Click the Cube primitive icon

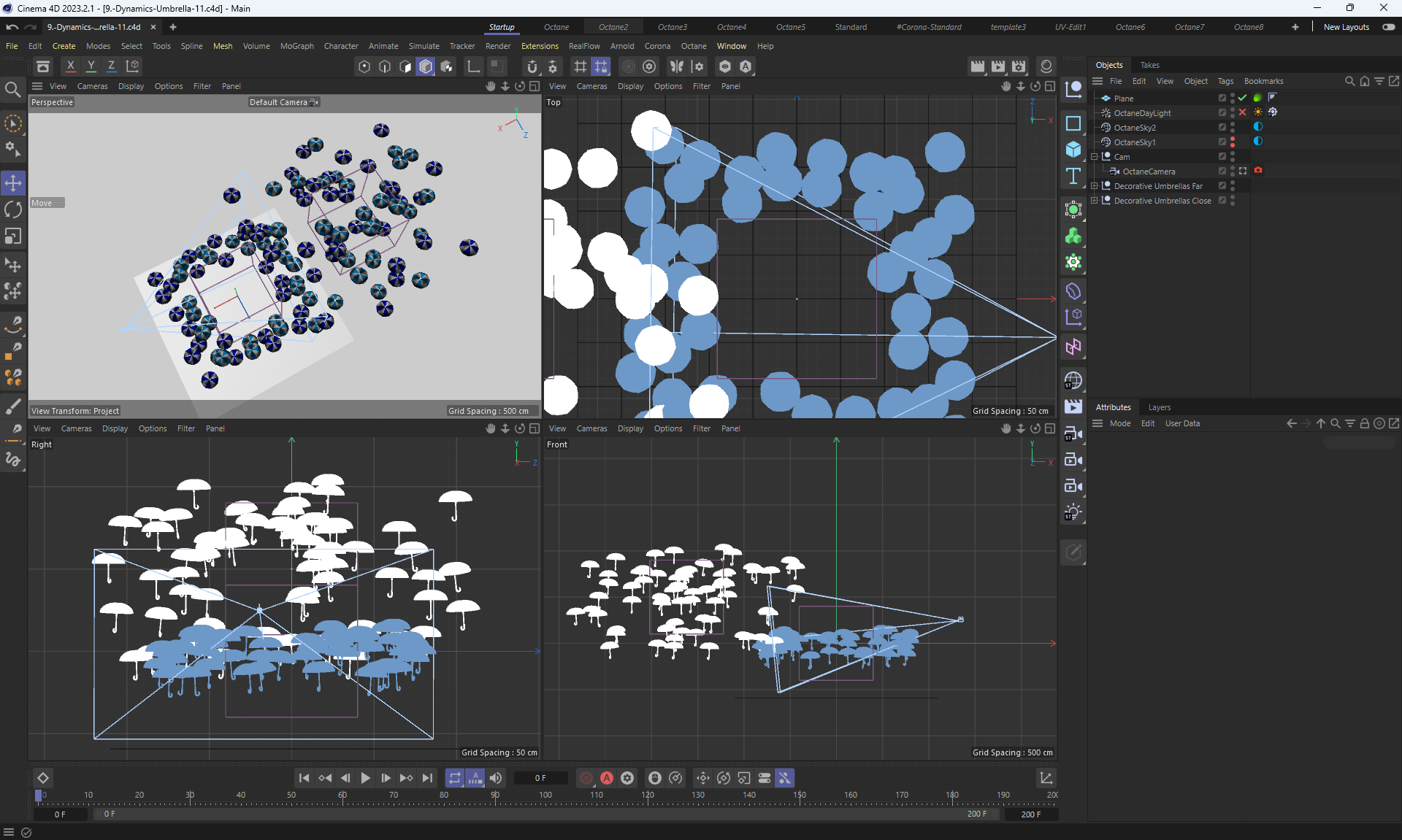tap(1073, 149)
